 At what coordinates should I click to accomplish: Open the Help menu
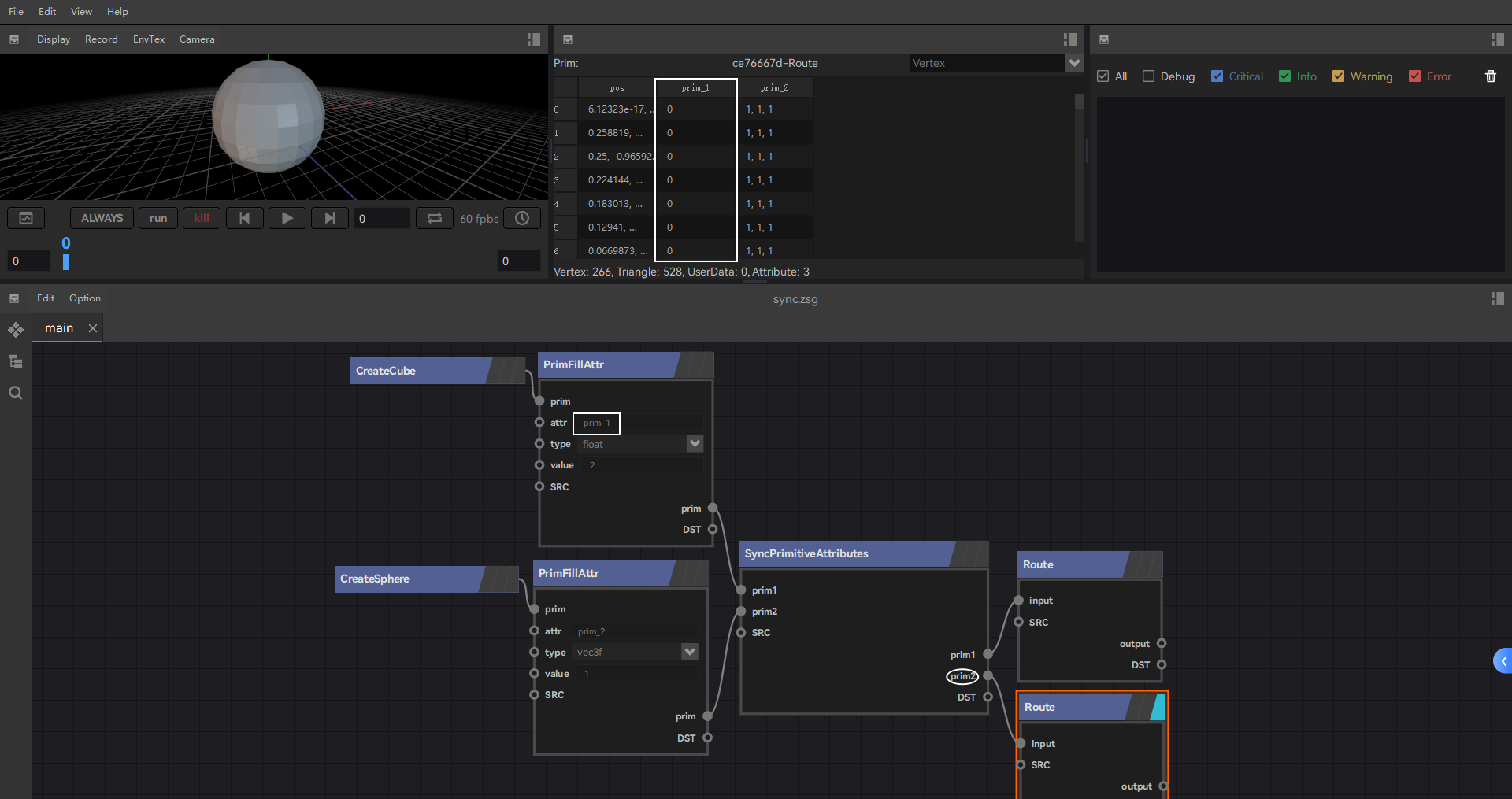[117, 12]
